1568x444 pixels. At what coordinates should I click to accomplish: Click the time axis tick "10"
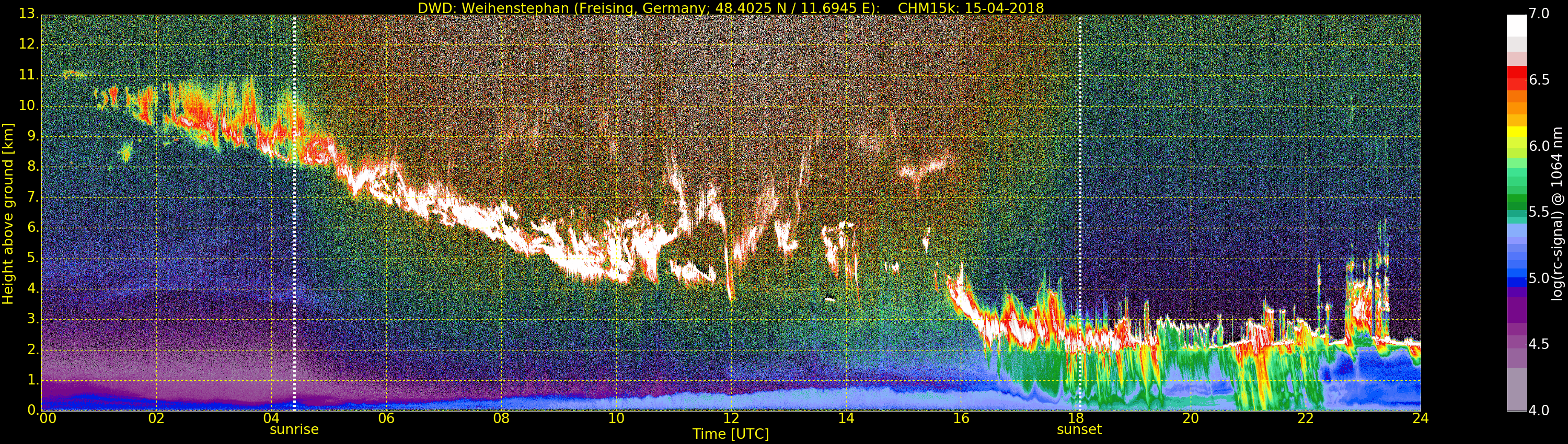tap(616, 418)
